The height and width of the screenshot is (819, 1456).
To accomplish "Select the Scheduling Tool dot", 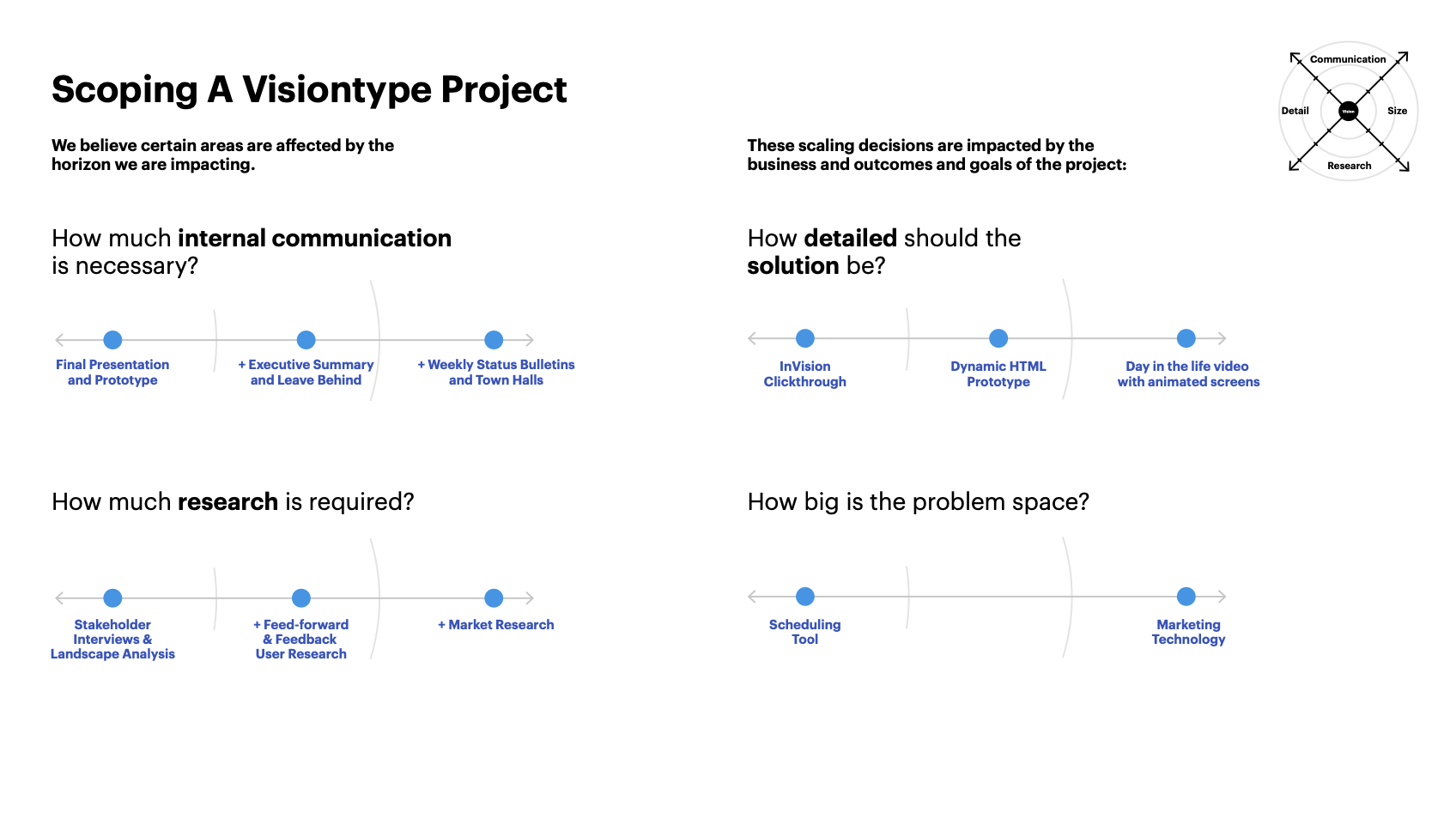I will pos(804,596).
